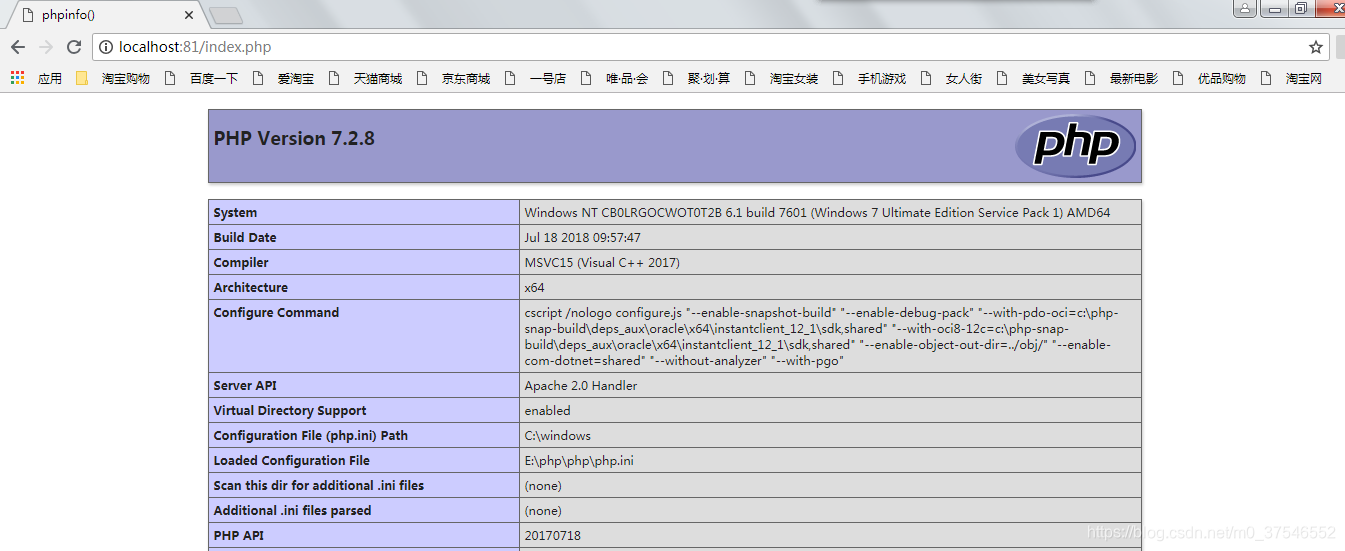The height and width of the screenshot is (551, 1345).
Task: Select the Build Date label
Action: 245,237
